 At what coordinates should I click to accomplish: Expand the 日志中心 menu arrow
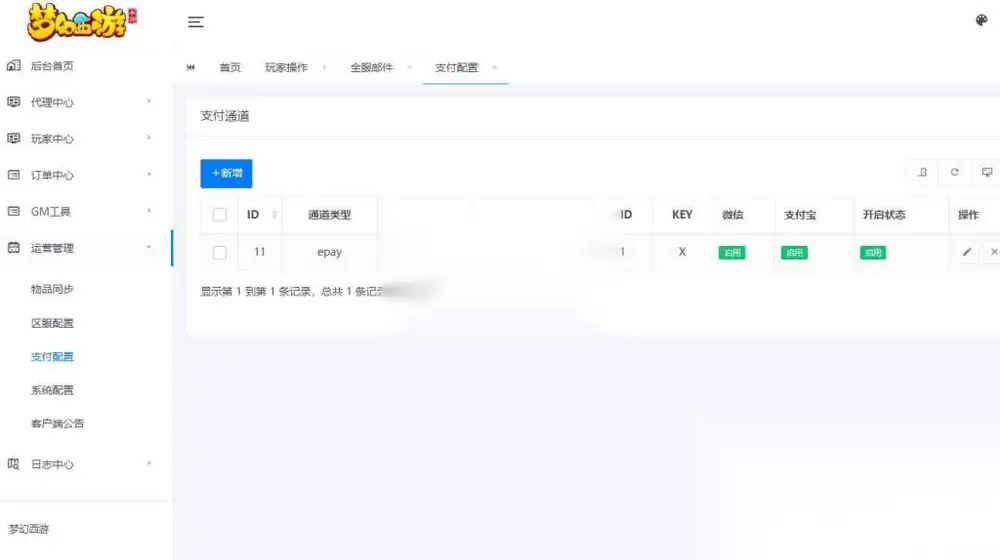click(x=149, y=463)
